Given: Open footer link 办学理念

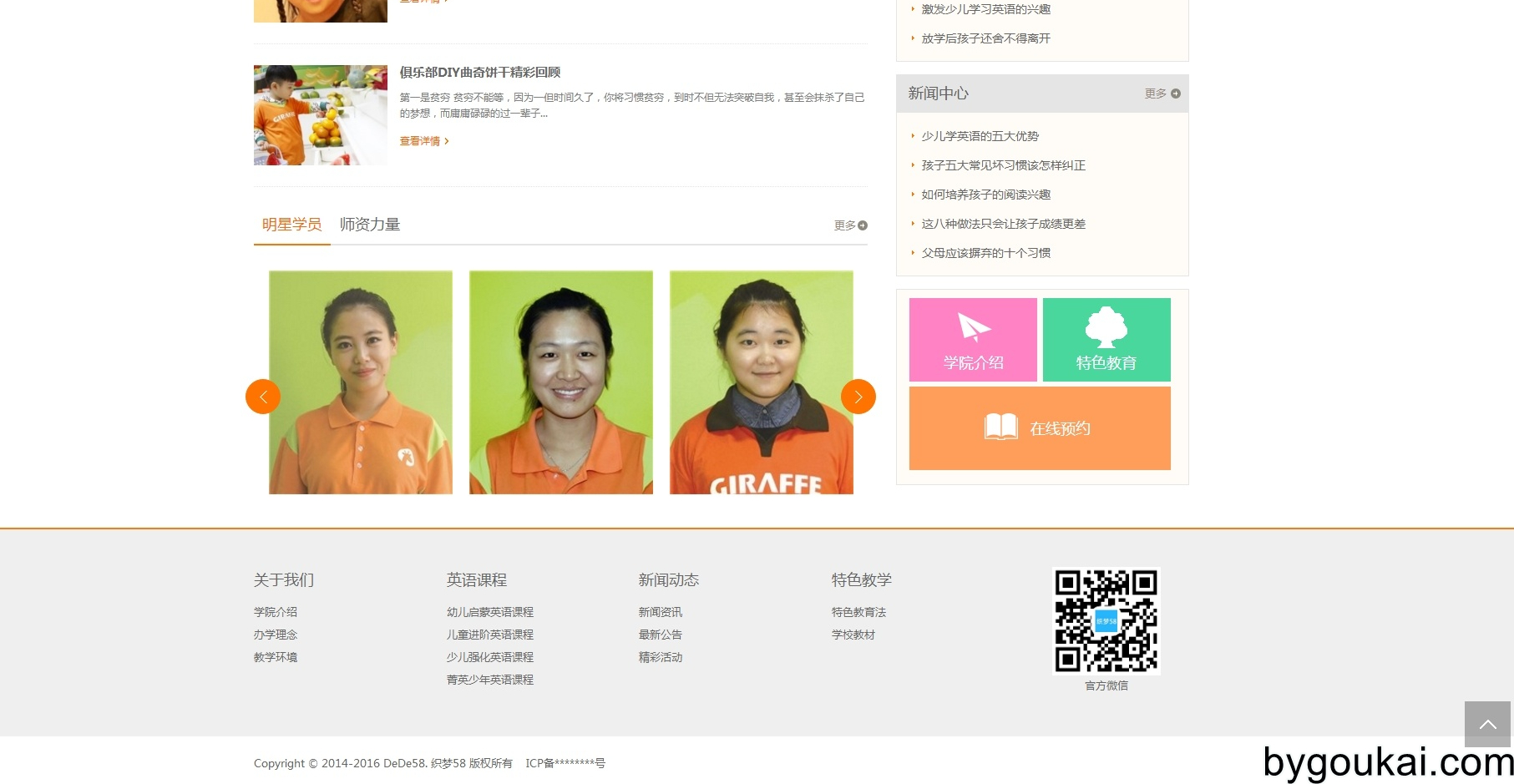Looking at the screenshot, I should 276,635.
